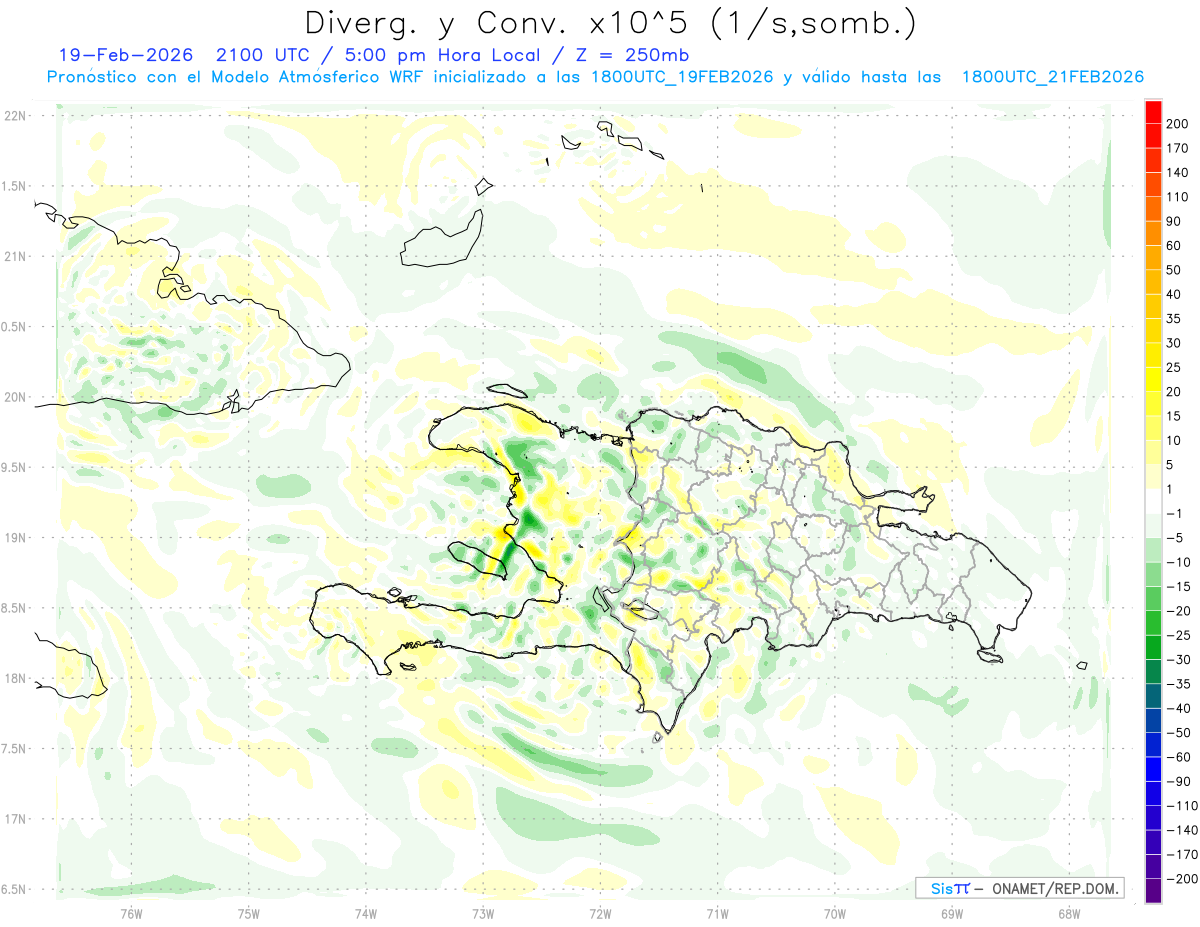Click the '8.5N' latitude label
The image size is (1200, 927).
click(x=14, y=609)
